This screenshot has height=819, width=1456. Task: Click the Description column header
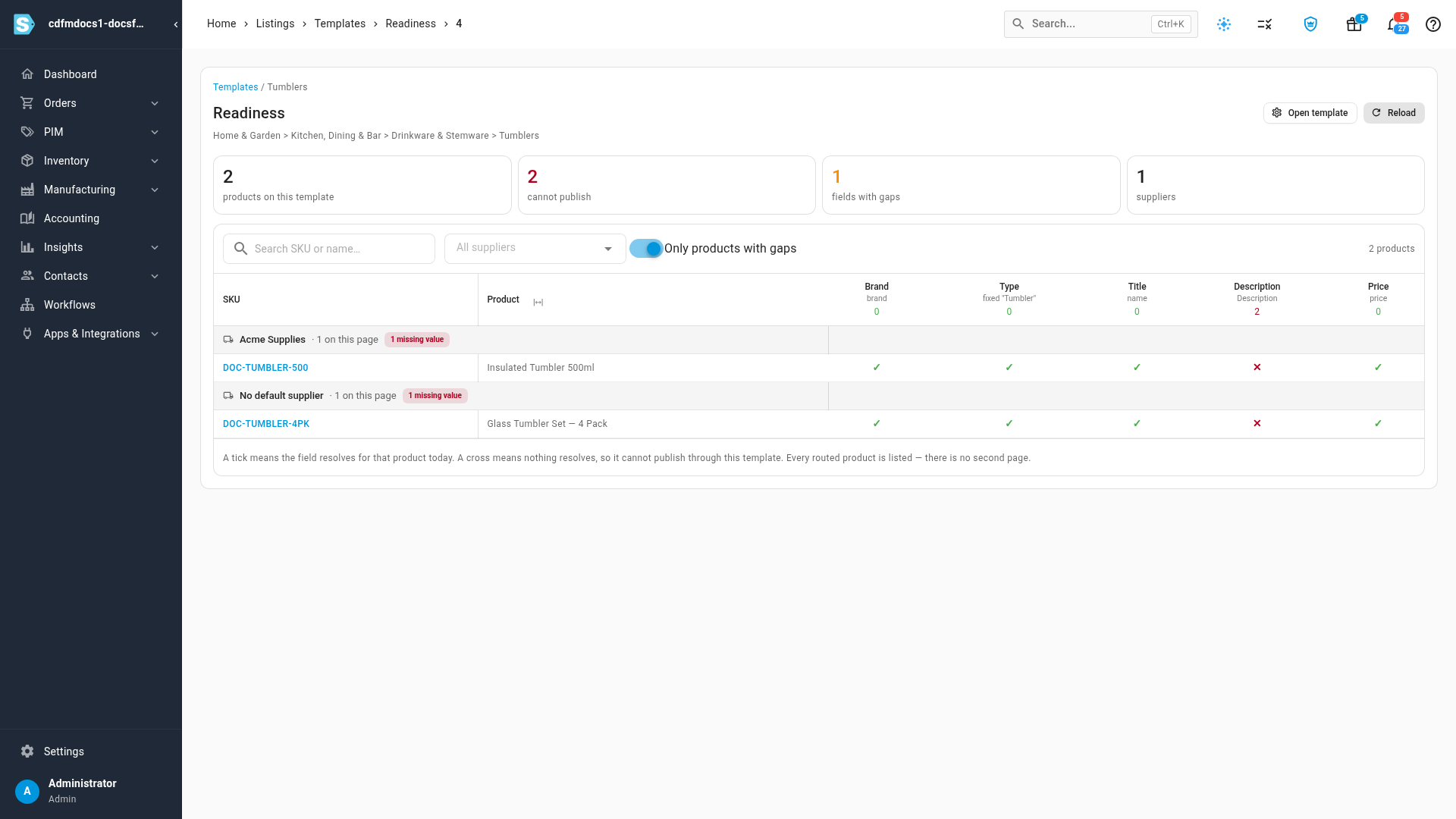point(1257,287)
